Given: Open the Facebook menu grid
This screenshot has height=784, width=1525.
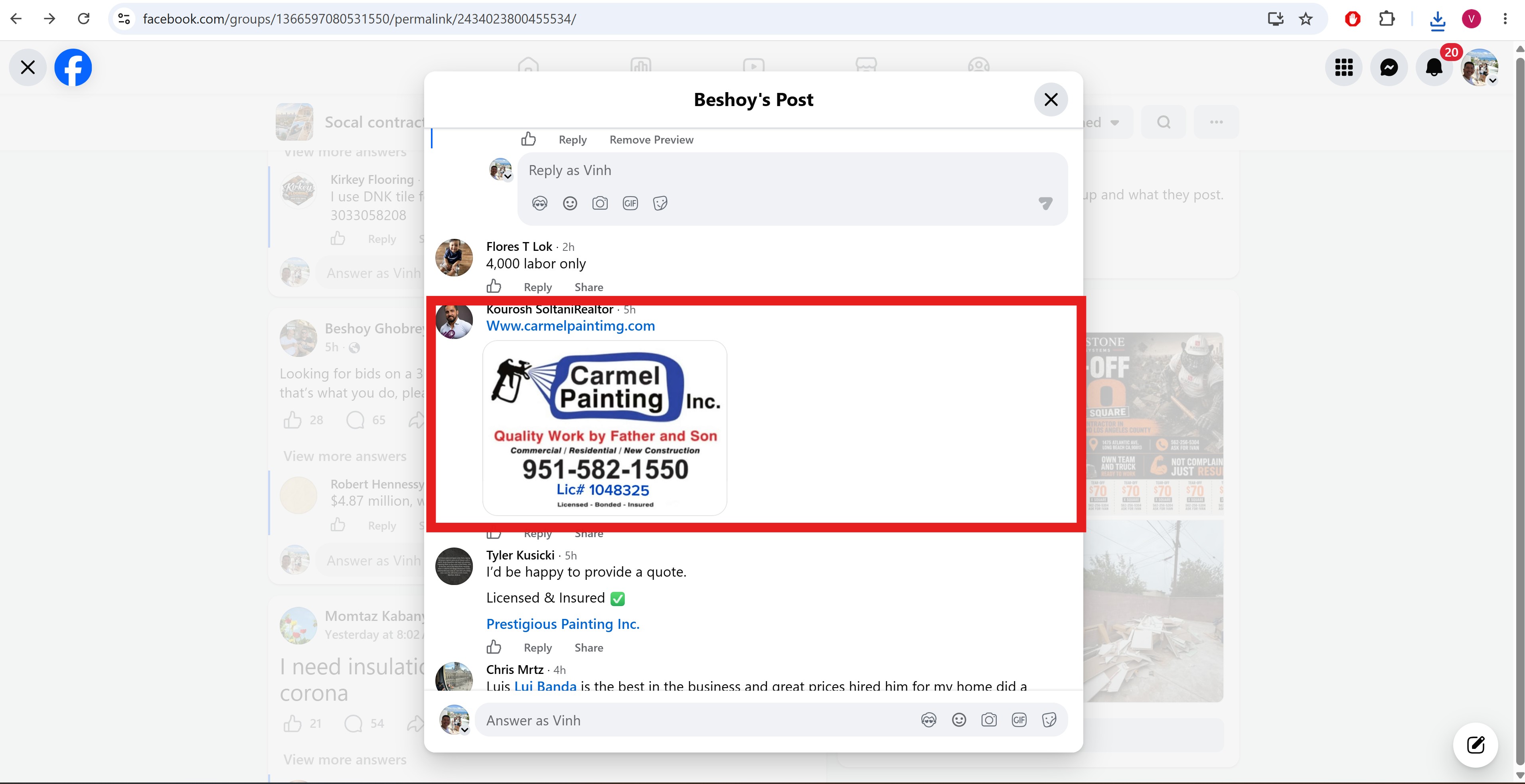Looking at the screenshot, I should (x=1344, y=67).
